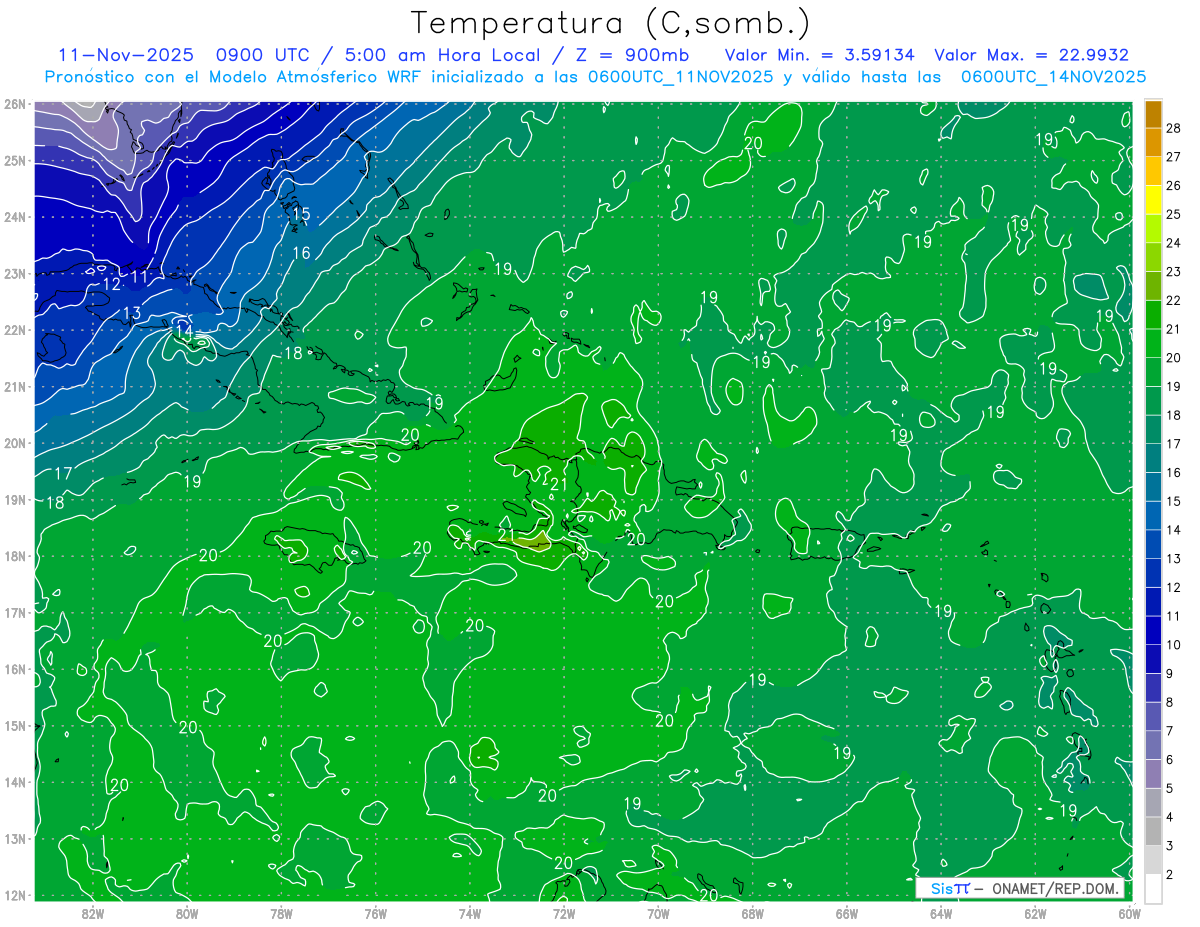Click the 74W longitude axis label

[x=470, y=913]
